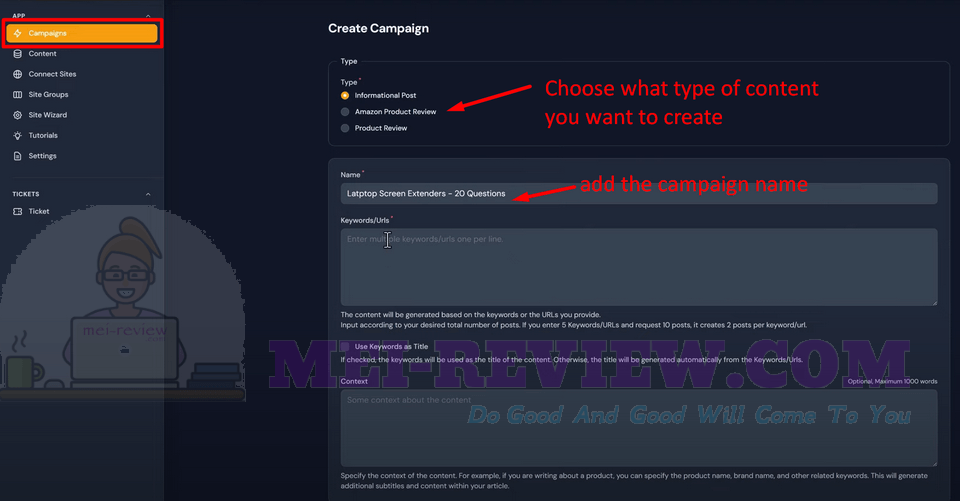Click the 'Optional, Maximum 1000 words' note
The image size is (960, 501).
pyautogui.click(x=892, y=382)
